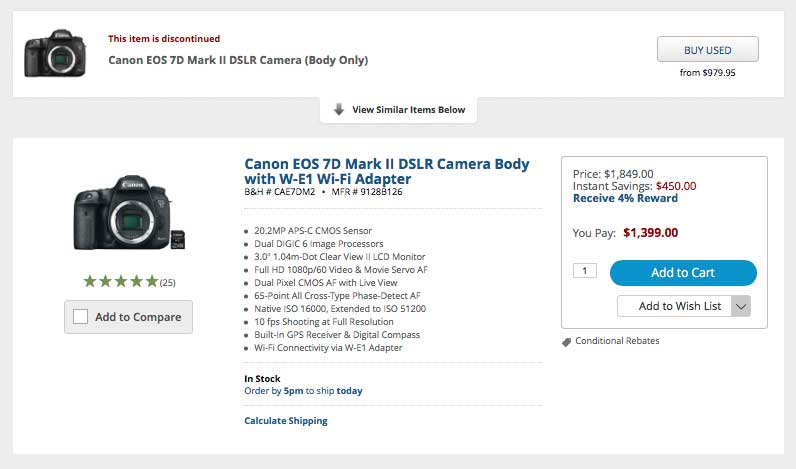Screen dimensions: 796x469
Task: Focus the quantity input field
Action: [x=585, y=271]
